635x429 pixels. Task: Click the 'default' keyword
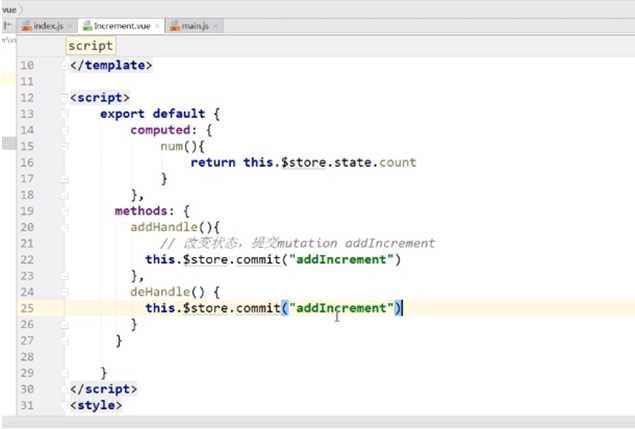pos(179,114)
